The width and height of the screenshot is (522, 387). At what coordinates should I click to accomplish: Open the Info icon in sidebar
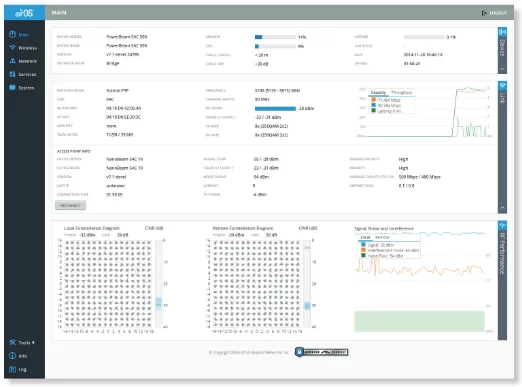point(12,356)
